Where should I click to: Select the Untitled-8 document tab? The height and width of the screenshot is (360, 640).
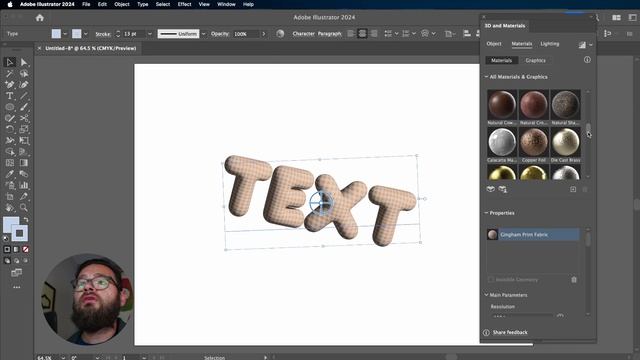click(91, 48)
